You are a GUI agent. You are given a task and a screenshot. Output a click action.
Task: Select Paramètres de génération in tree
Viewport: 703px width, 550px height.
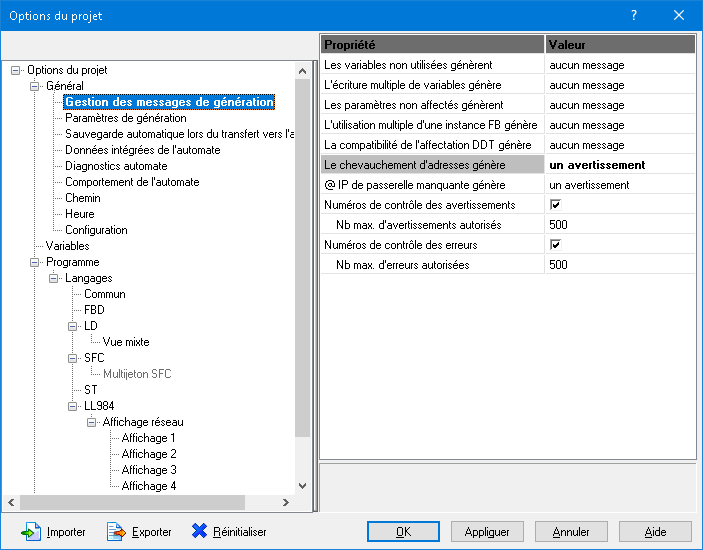pos(125,118)
